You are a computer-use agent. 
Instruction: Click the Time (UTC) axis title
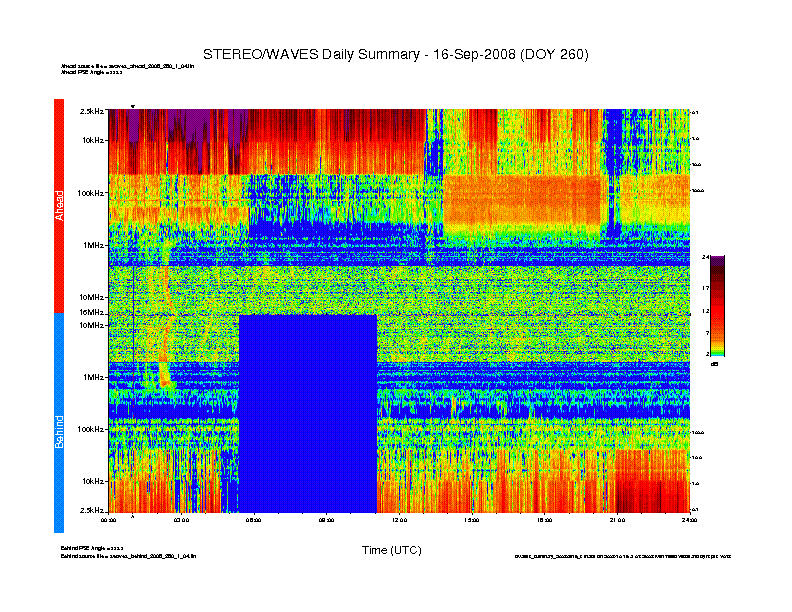(x=391, y=550)
